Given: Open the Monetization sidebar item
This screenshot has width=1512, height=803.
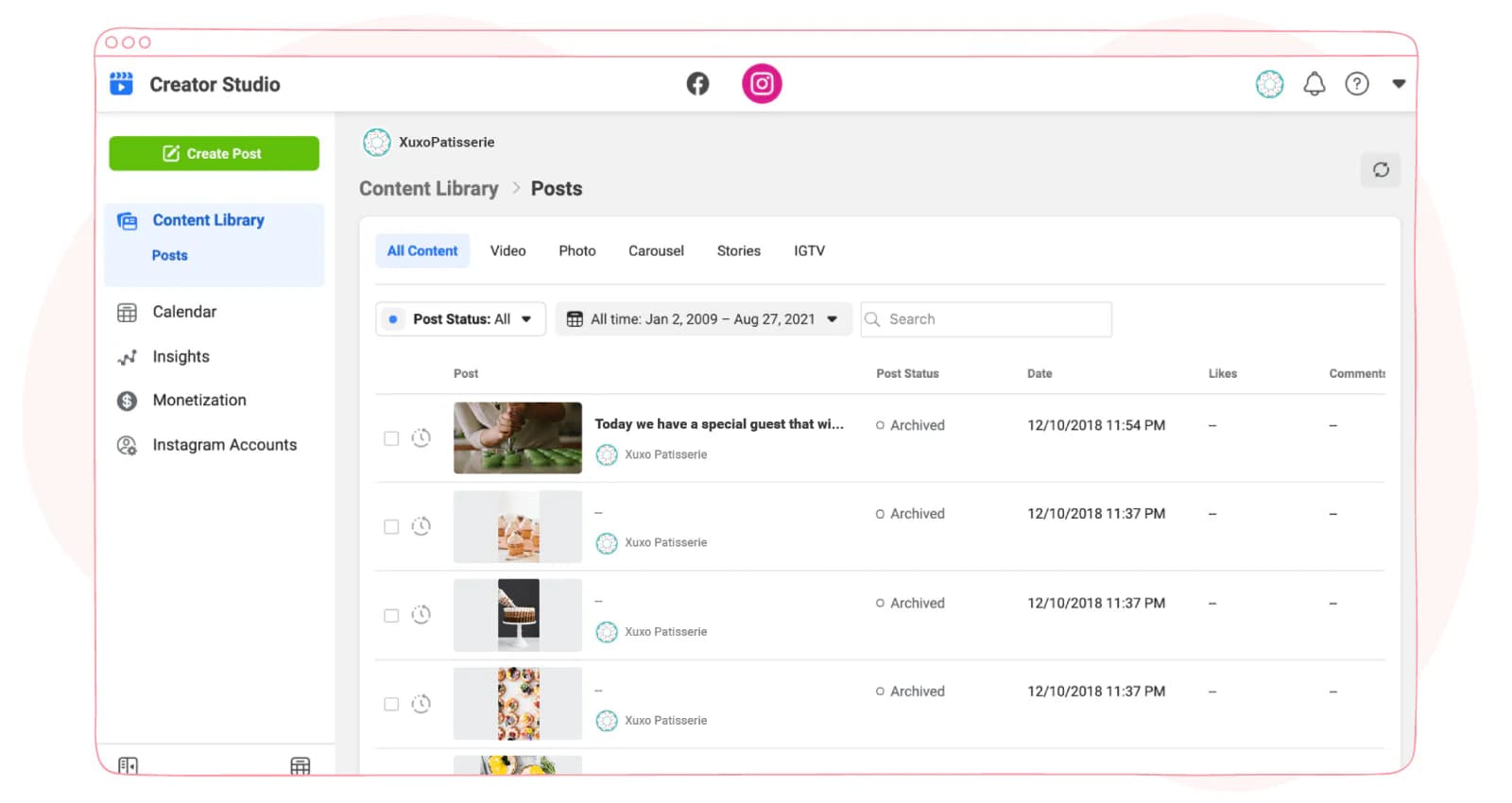Looking at the screenshot, I should click(199, 401).
